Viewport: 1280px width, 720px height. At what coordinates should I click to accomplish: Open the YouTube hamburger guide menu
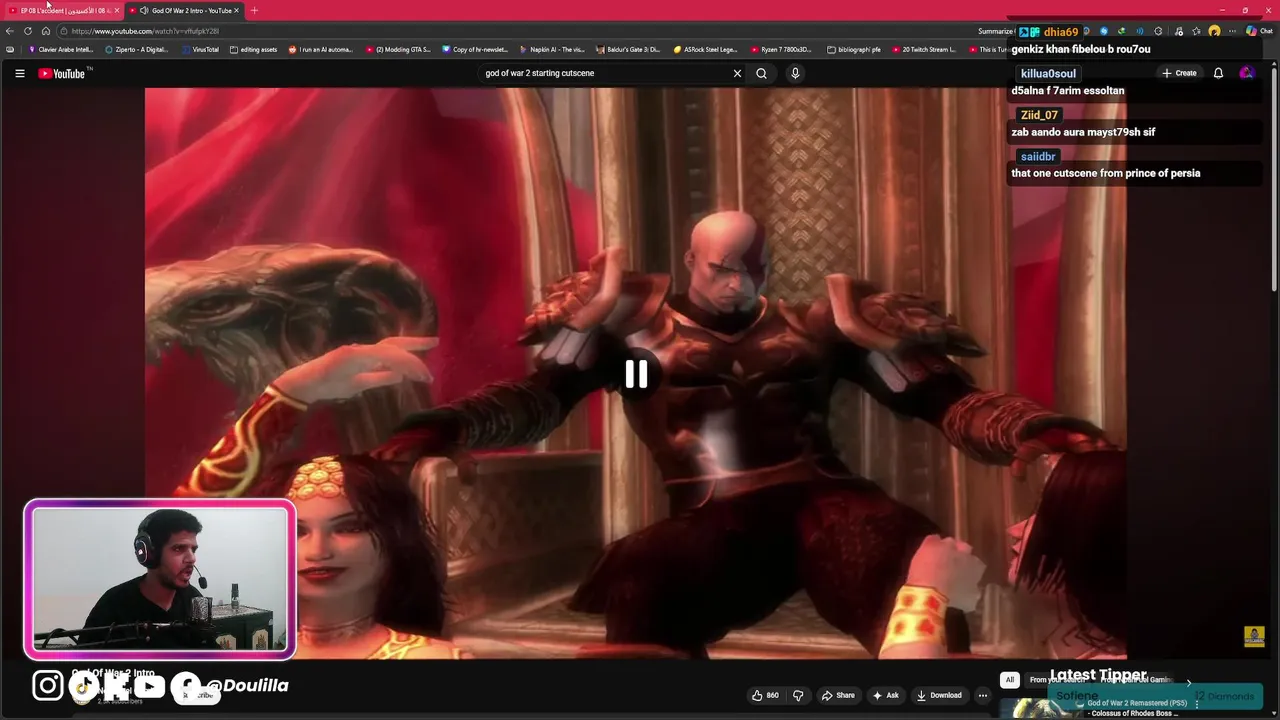click(19, 73)
